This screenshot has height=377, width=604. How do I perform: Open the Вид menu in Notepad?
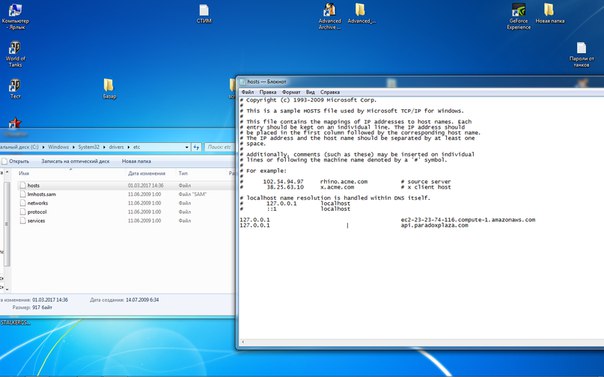click(x=310, y=92)
